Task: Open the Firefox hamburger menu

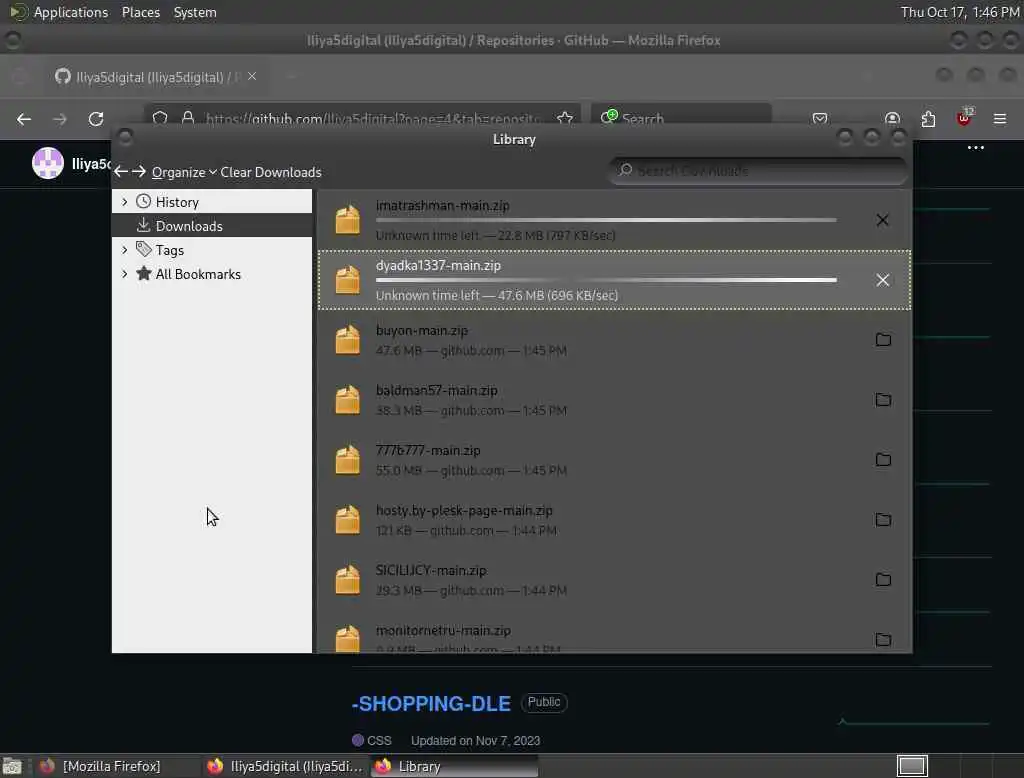Action: tap(1000, 119)
